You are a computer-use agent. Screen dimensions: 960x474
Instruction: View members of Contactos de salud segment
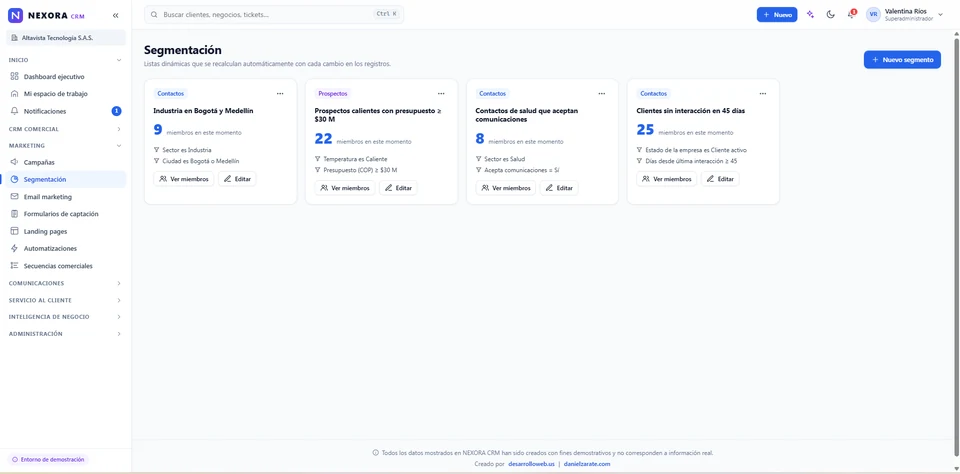[x=506, y=188]
